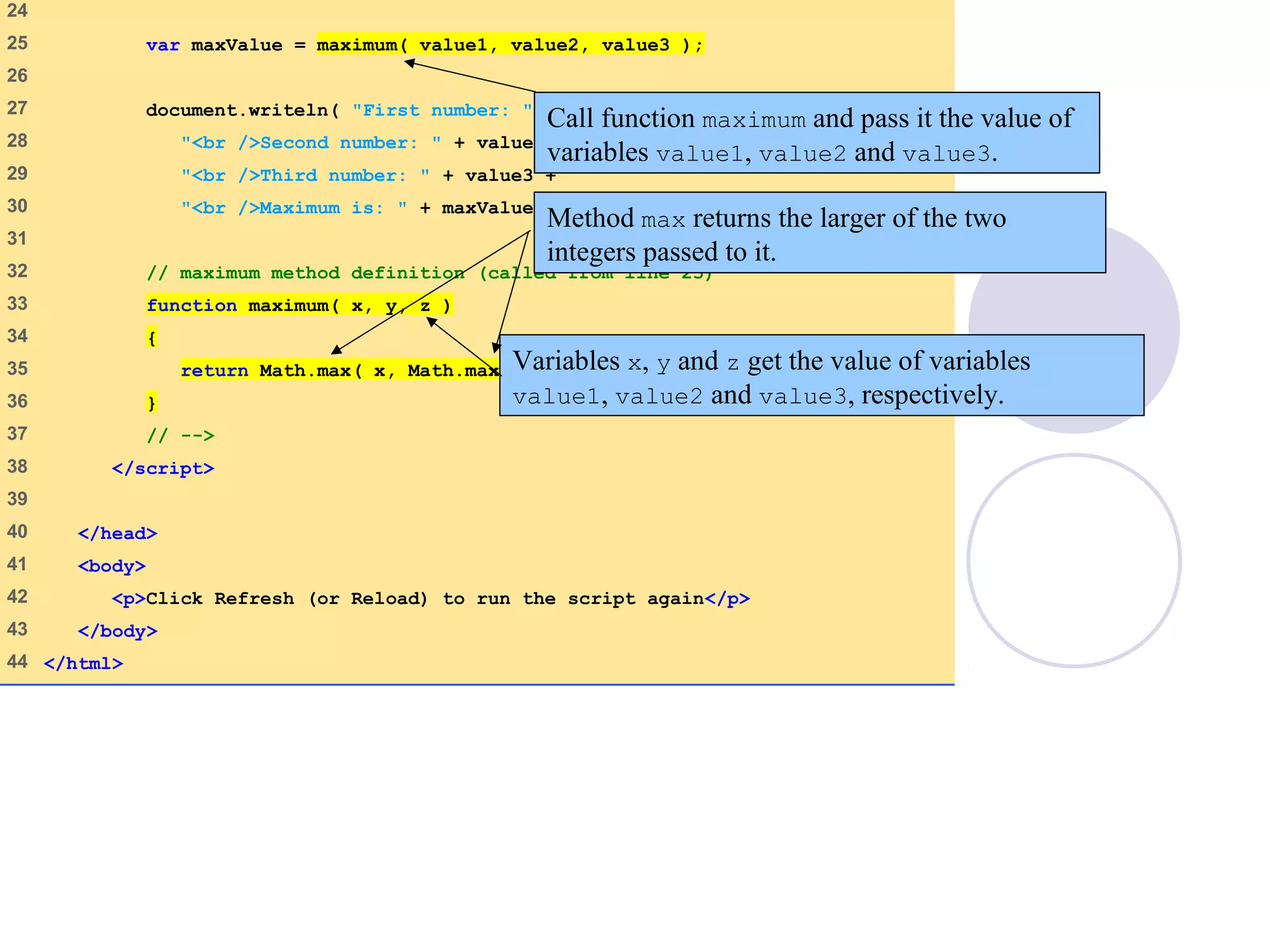
Task: Click the opening <body> tag
Action: click(112, 566)
